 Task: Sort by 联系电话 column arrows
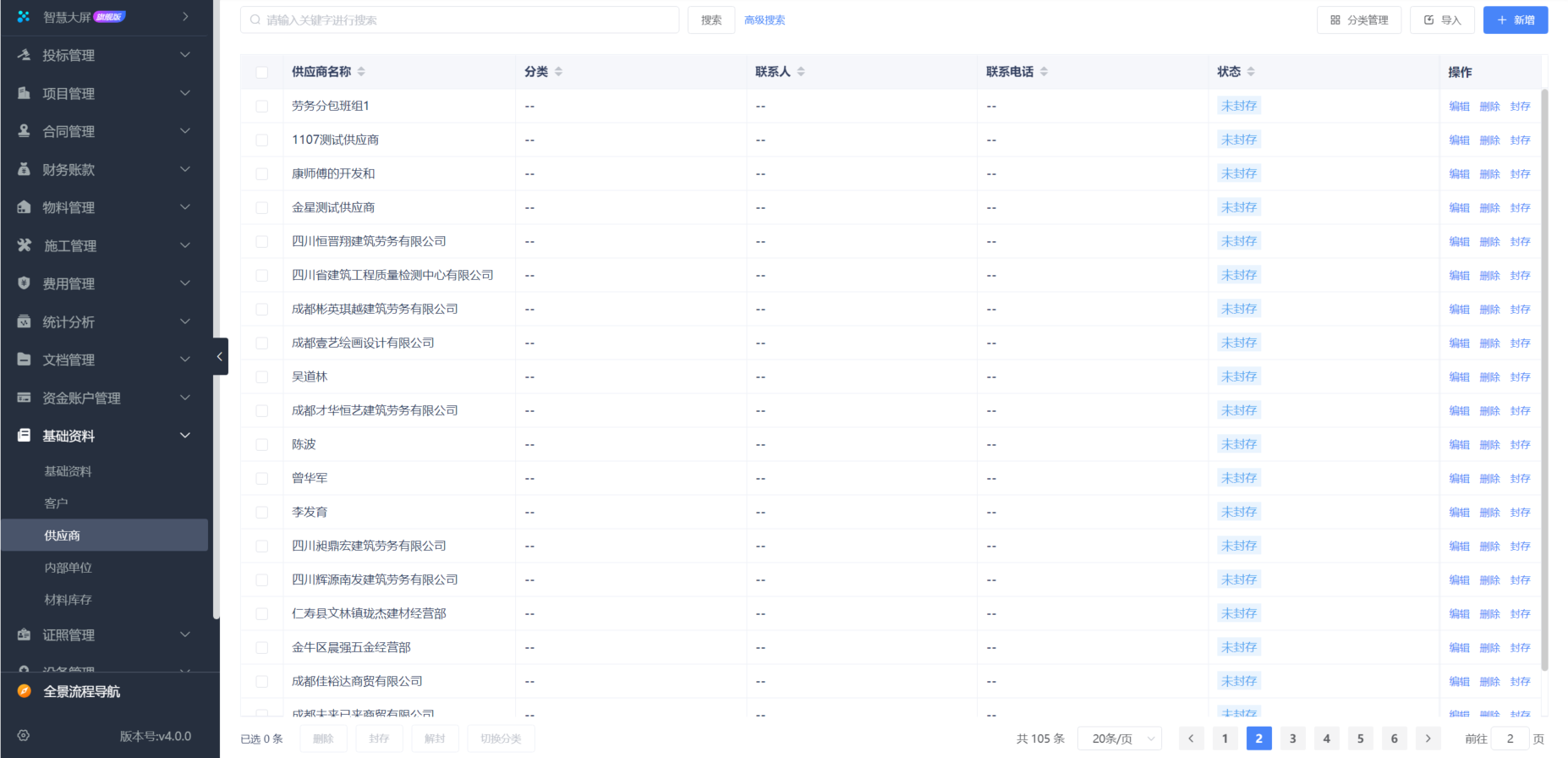tap(1044, 72)
